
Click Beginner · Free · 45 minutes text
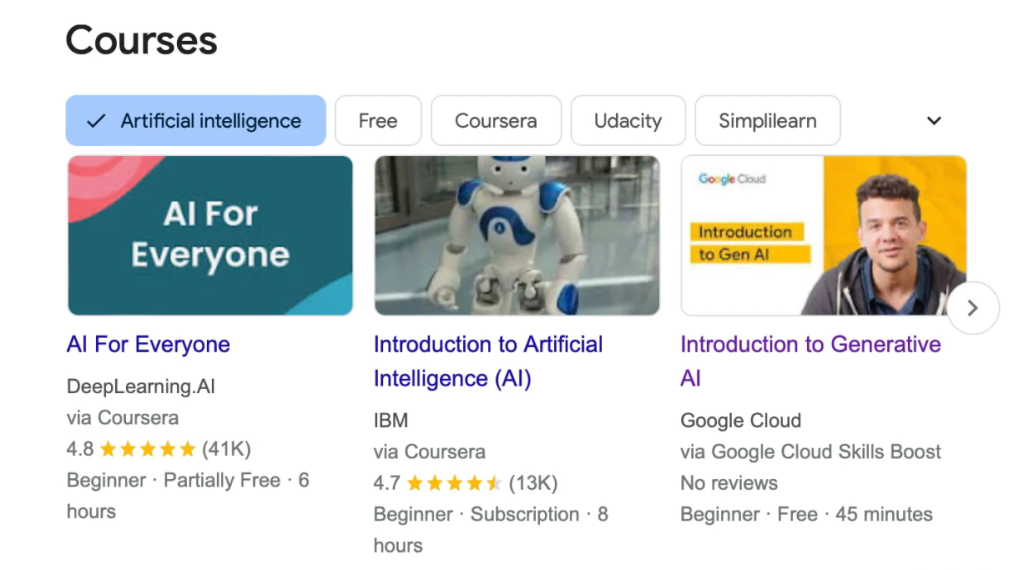point(806,515)
